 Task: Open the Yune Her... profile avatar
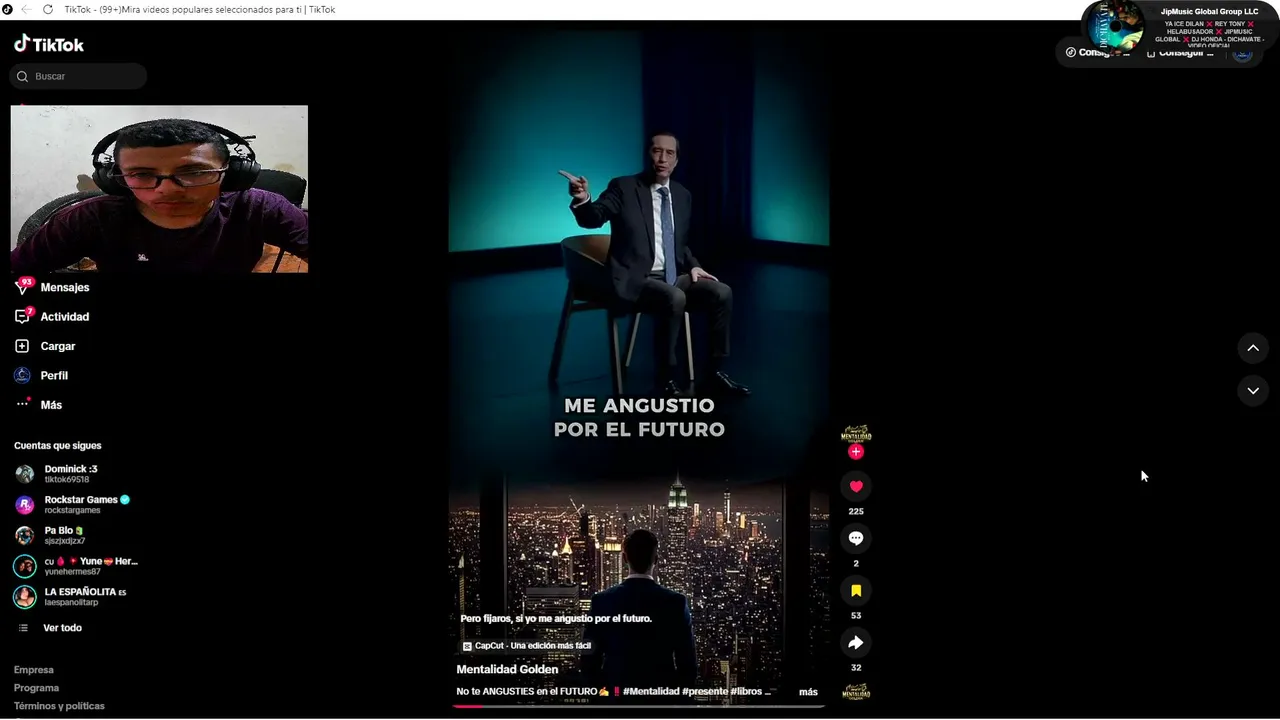coord(24,566)
